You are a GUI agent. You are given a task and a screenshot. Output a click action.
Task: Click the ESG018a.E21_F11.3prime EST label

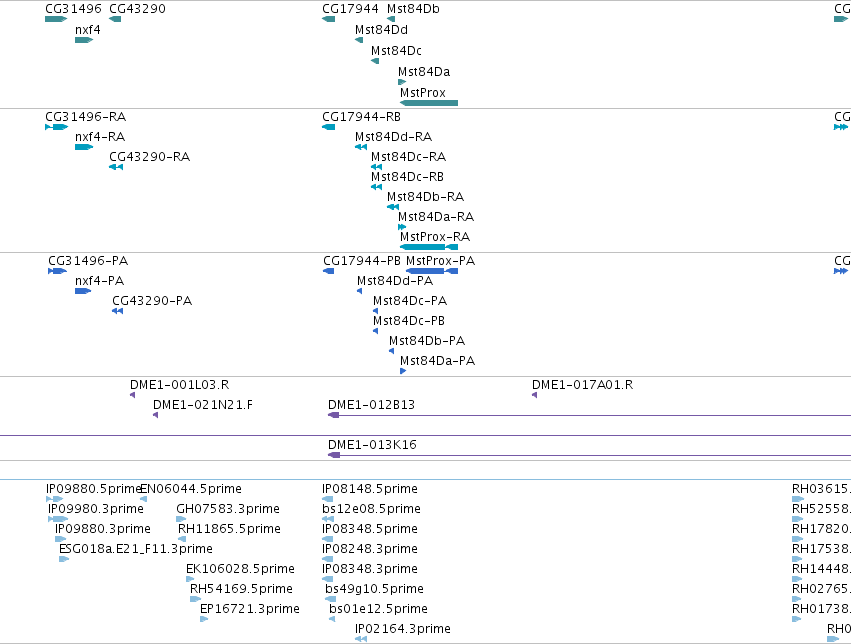coord(136,550)
